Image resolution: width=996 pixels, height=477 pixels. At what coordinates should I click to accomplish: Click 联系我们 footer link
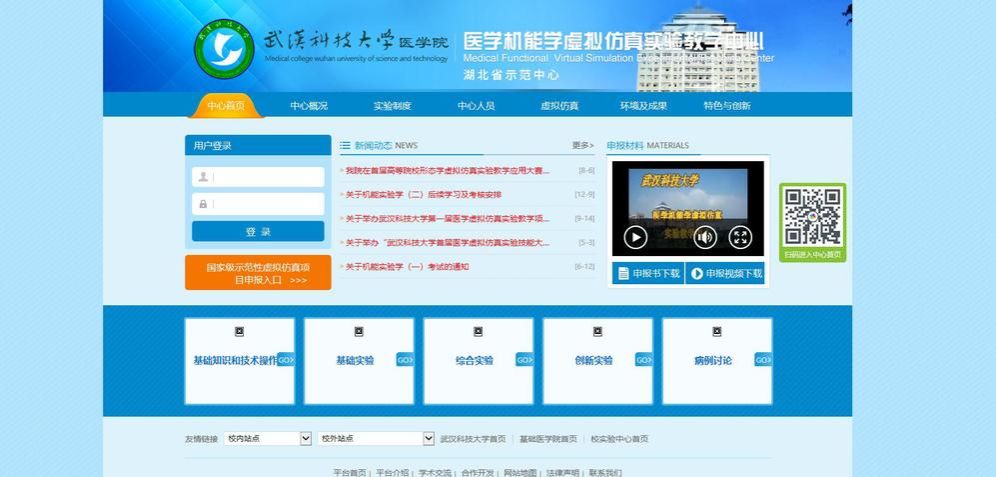pos(605,473)
